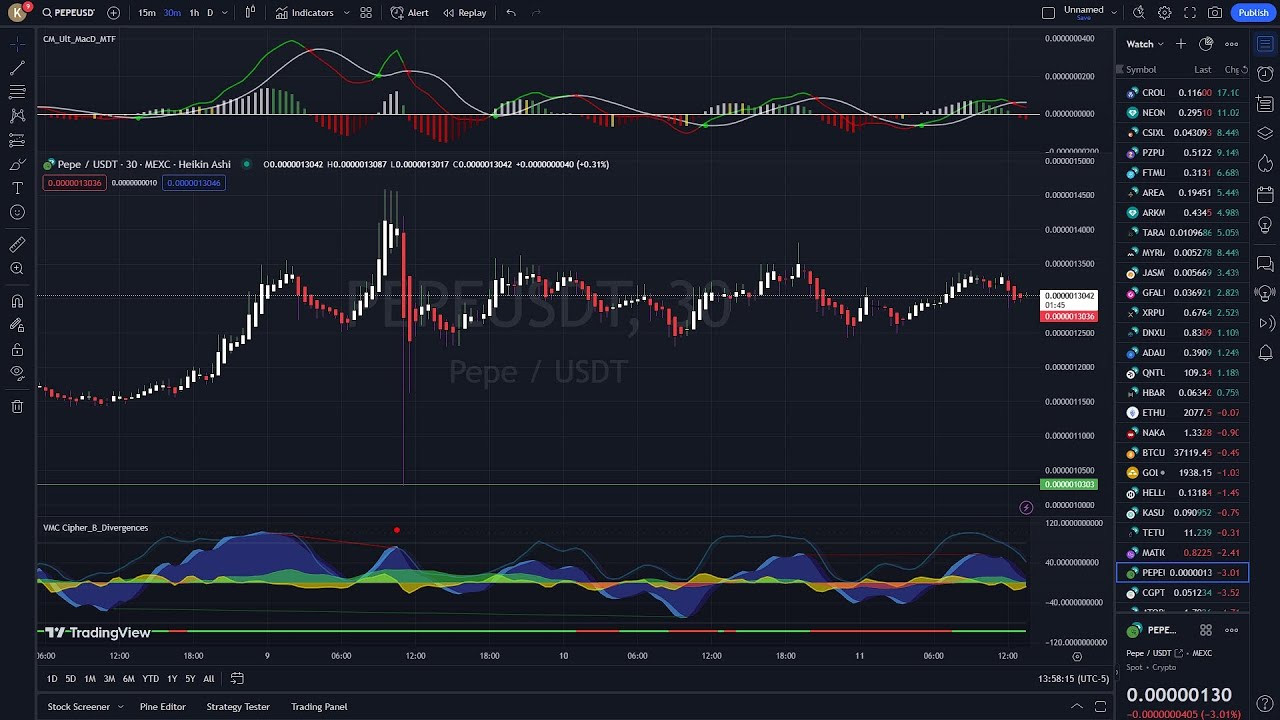Expand the favorite indicators dropdown arrow

click(346, 13)
